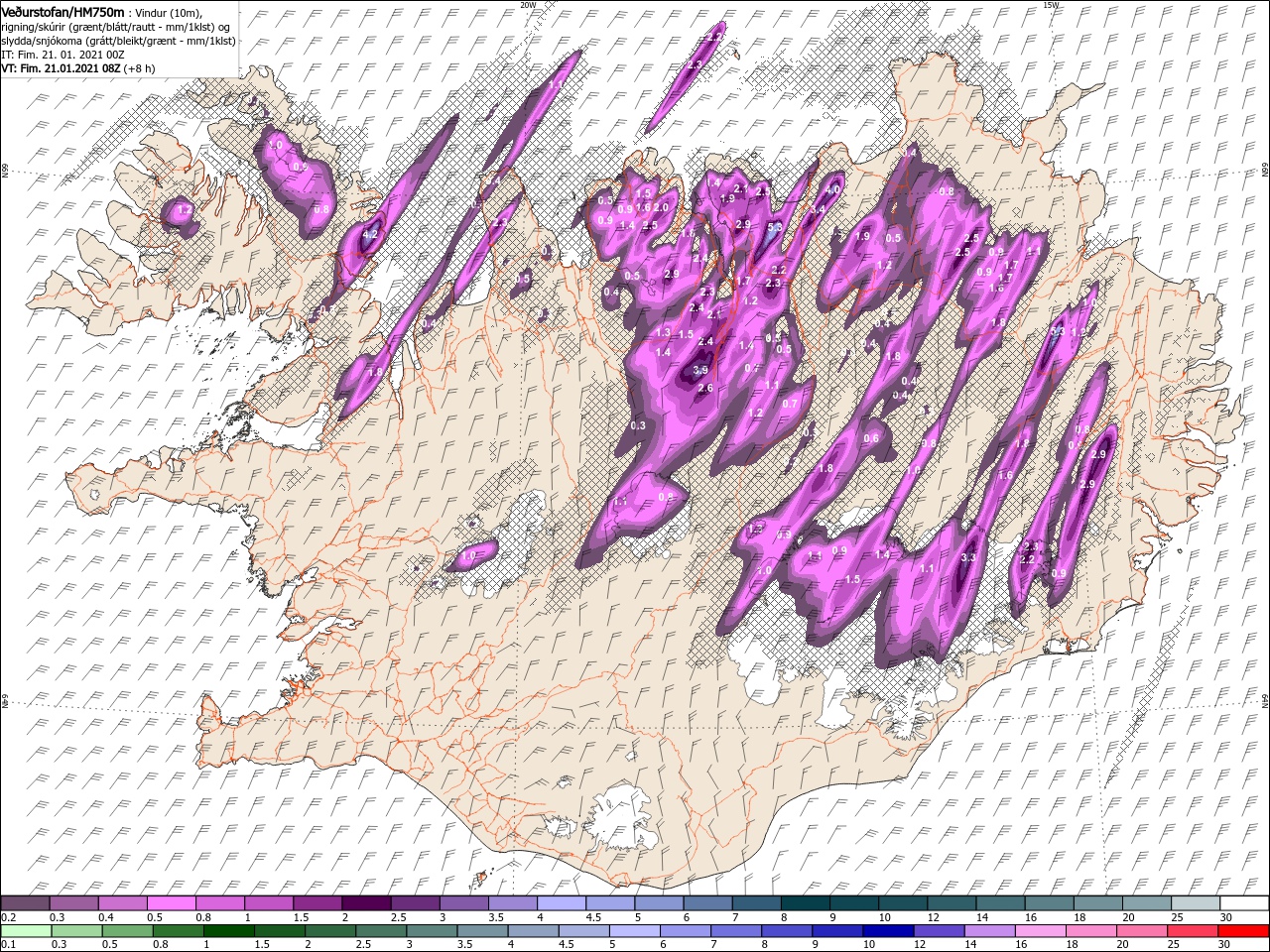Click the Veðurstofan/HM750m map title
The image size is (1270, 952).
63,11
